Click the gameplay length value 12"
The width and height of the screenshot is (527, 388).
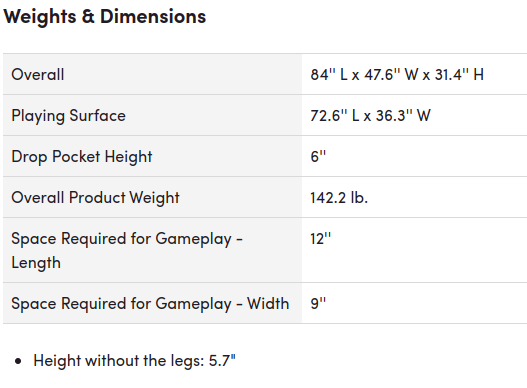[320, 239]
